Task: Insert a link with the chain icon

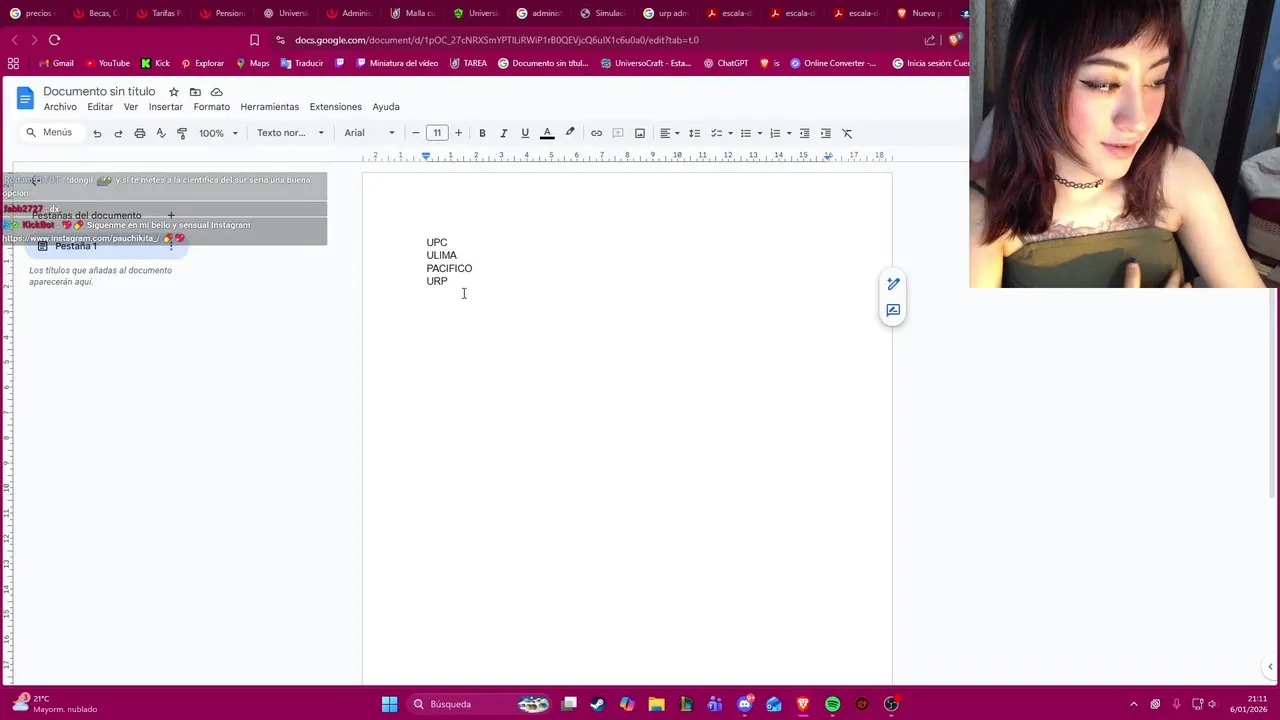Action: coord(596,133)
